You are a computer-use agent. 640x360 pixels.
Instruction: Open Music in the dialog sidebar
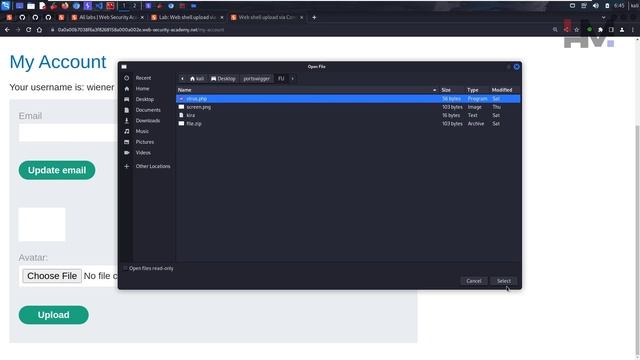point(142,131)
